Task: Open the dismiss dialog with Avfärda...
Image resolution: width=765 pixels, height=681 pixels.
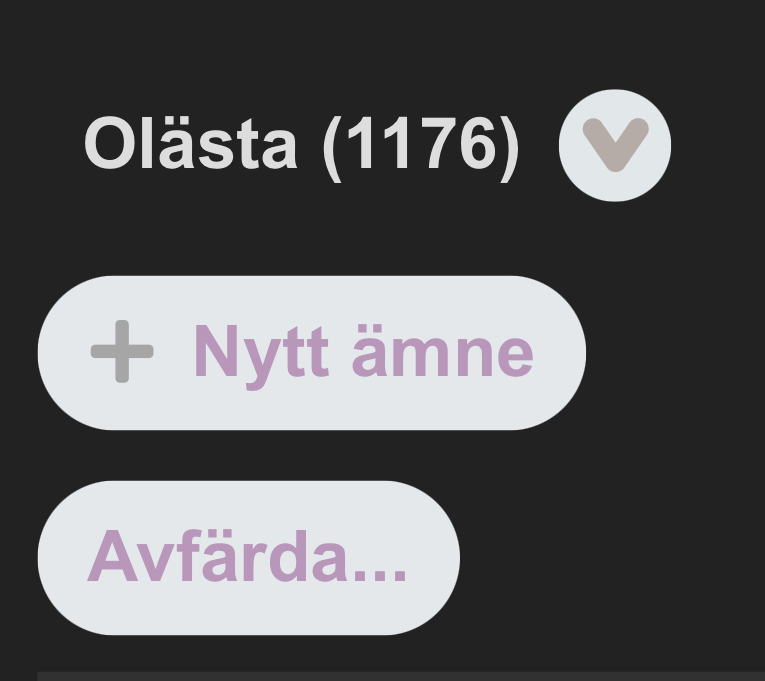Action: (x=248, y=558)
